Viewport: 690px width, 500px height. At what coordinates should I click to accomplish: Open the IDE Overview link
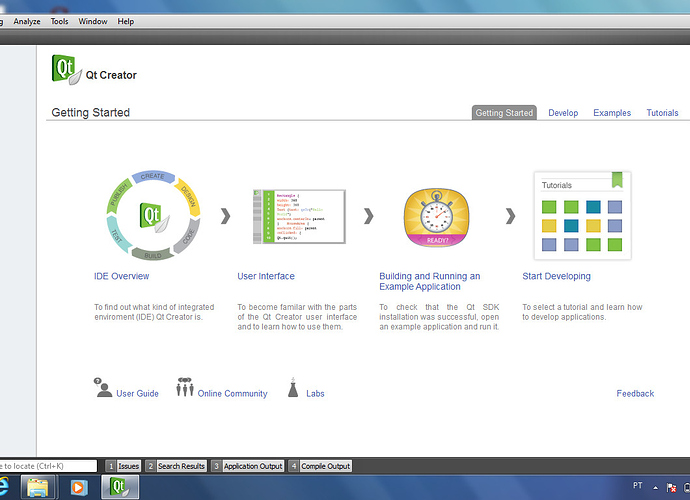coord(121,276)
